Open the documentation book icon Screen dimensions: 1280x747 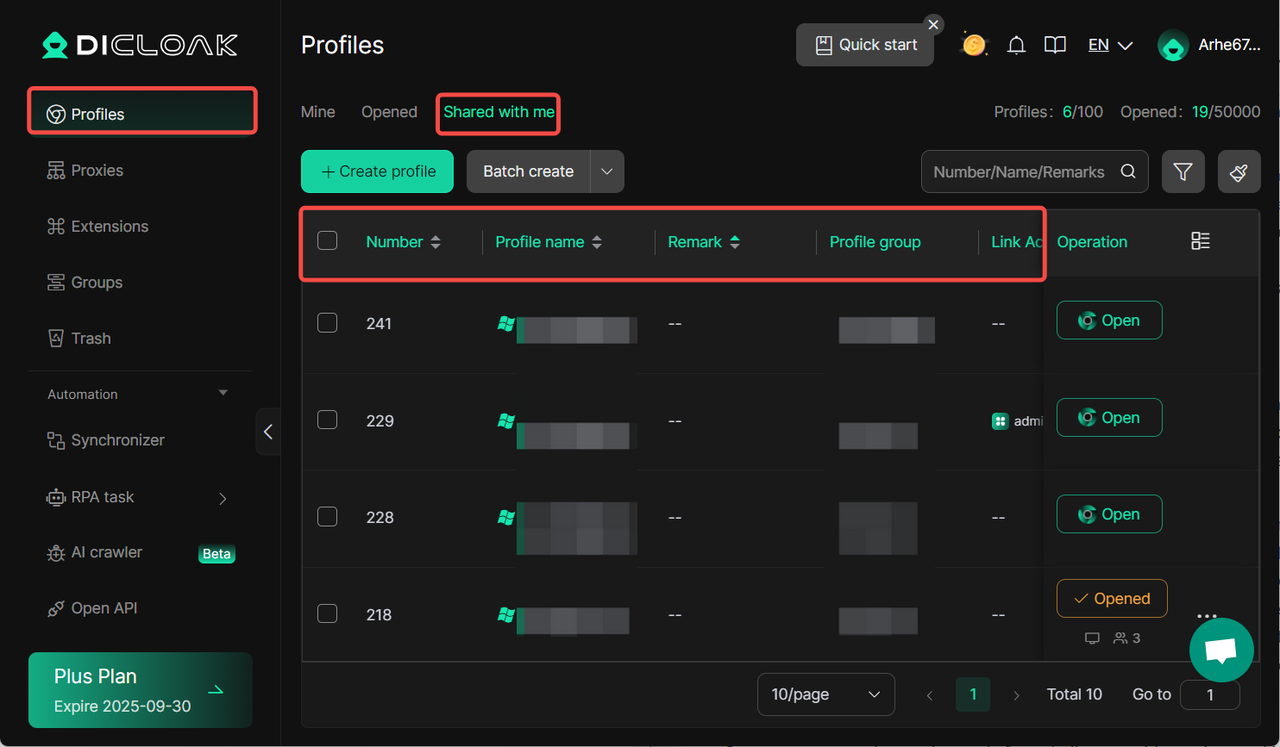coord(1055,45)
